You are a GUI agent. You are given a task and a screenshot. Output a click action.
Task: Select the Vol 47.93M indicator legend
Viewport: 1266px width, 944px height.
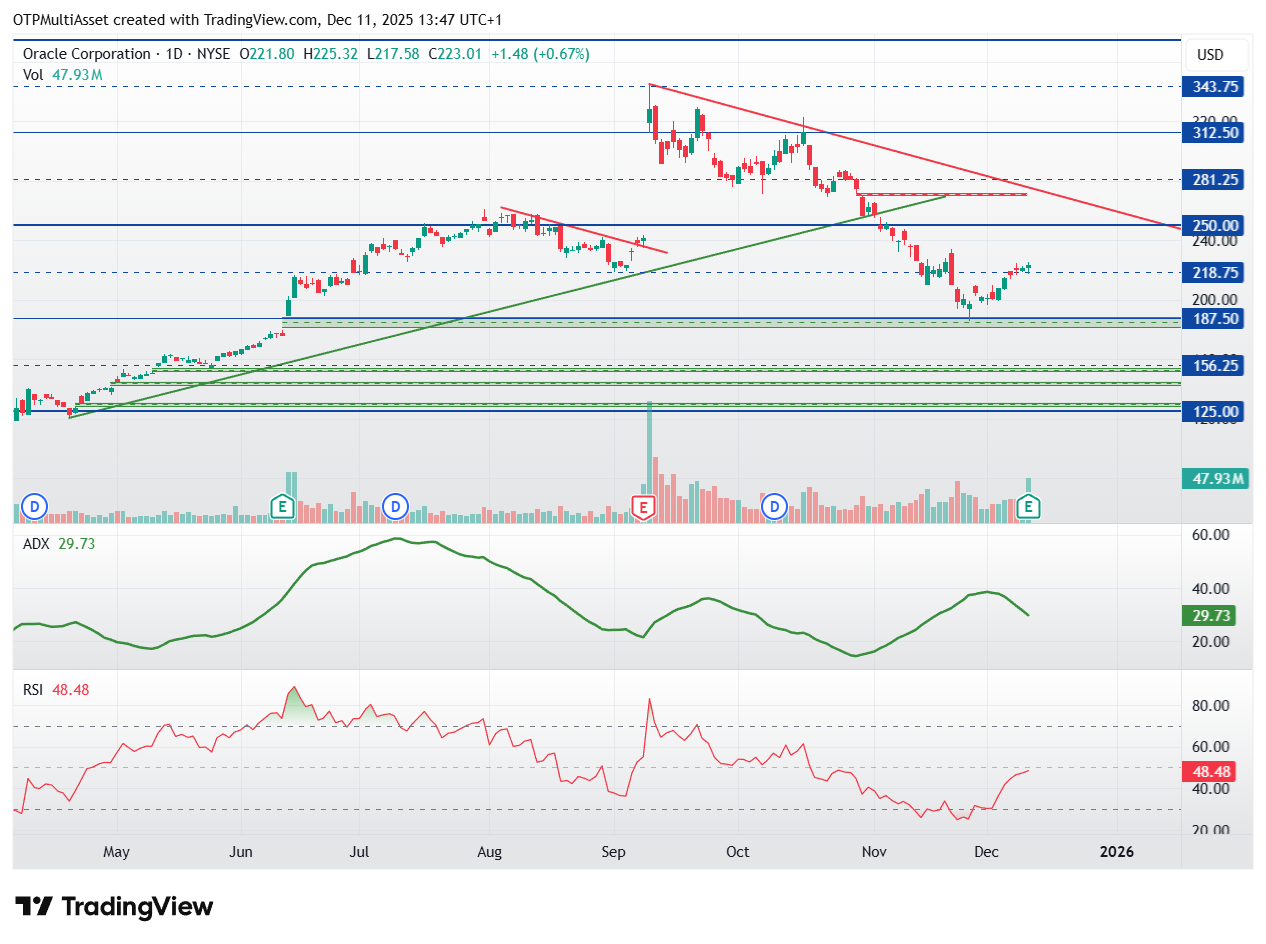coord(62,74)
